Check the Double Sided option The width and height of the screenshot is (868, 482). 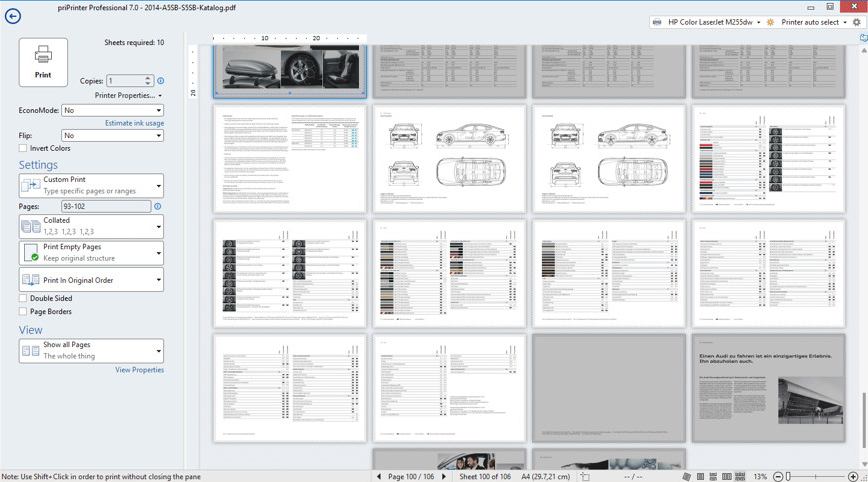click(23, 298)
